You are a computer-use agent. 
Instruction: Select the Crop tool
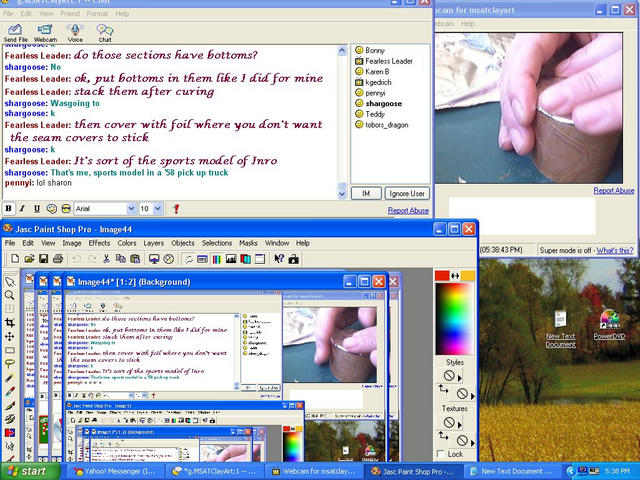[x=10, y=323]
